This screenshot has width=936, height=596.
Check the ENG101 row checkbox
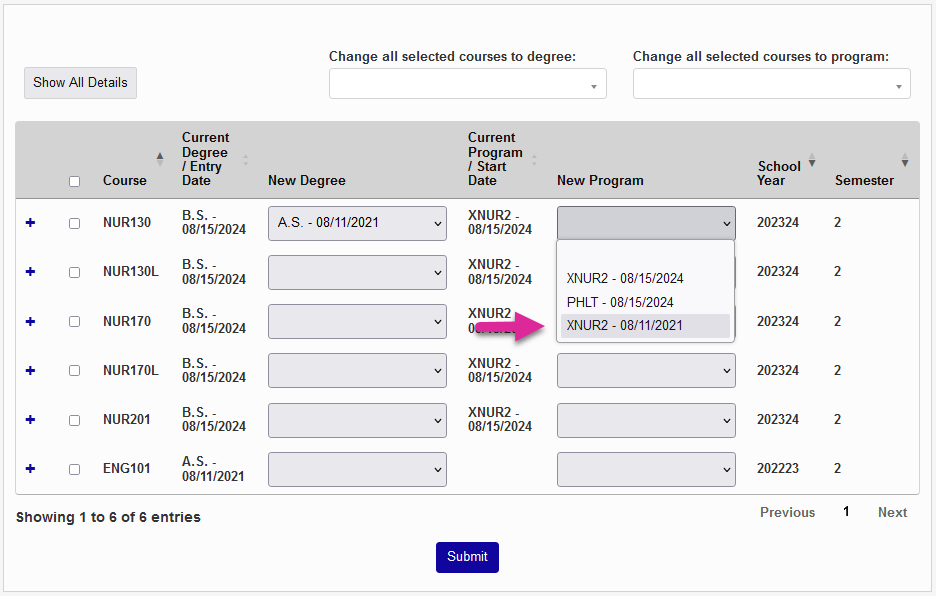pyautogui.click(x=74, y=468)
